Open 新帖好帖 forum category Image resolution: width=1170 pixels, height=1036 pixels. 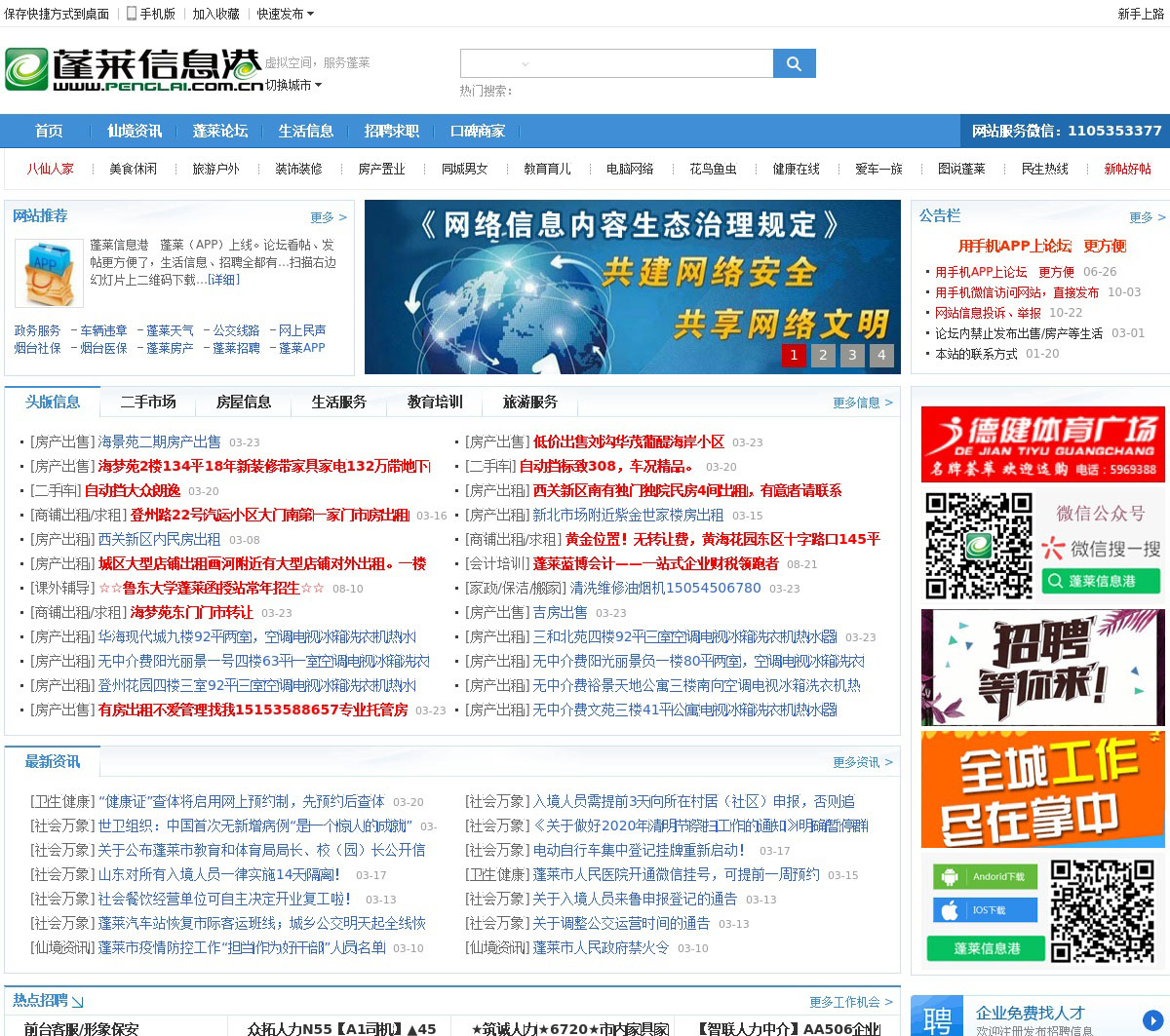pyautogui.click(x=1128, y=169)
